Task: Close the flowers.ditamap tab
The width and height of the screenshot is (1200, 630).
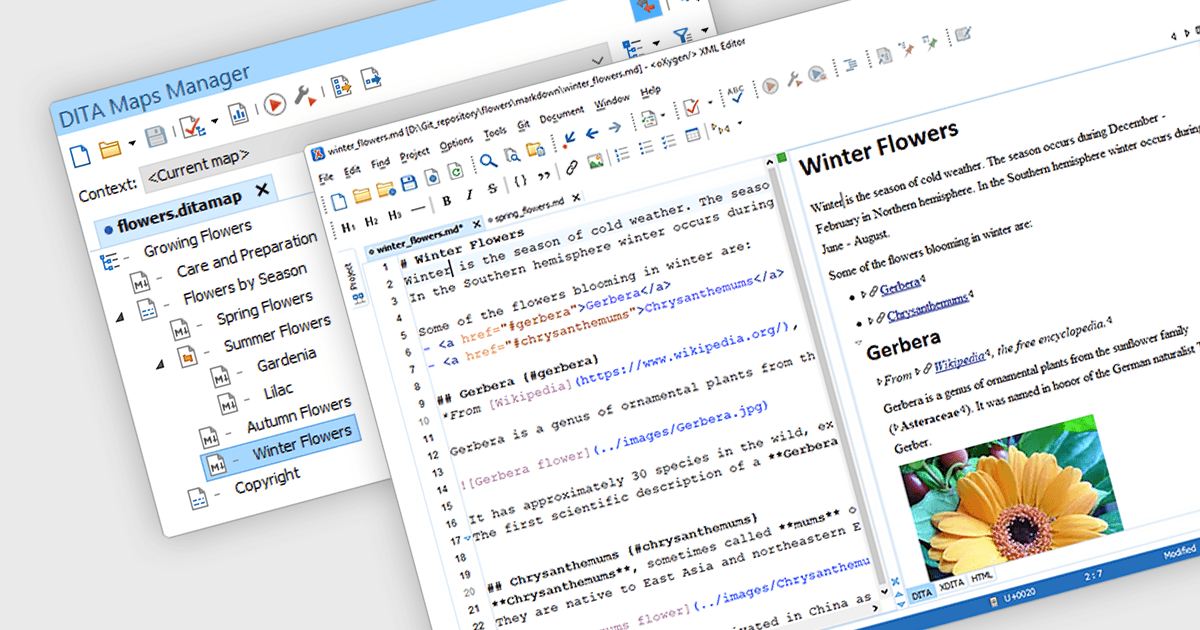Action: click(x=262, y=189)
